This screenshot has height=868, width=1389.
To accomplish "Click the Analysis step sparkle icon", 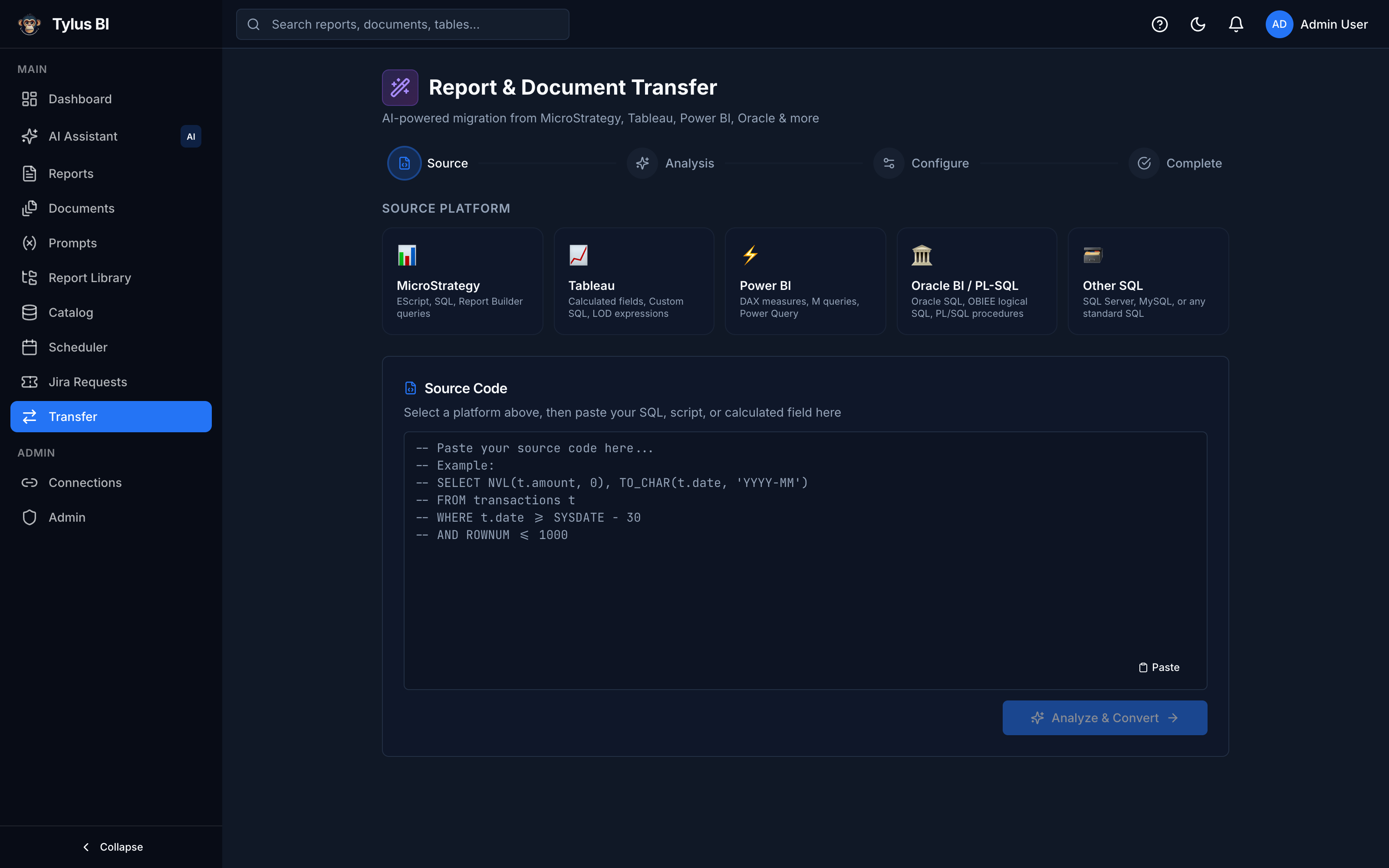I will click(x=642, y=163).
